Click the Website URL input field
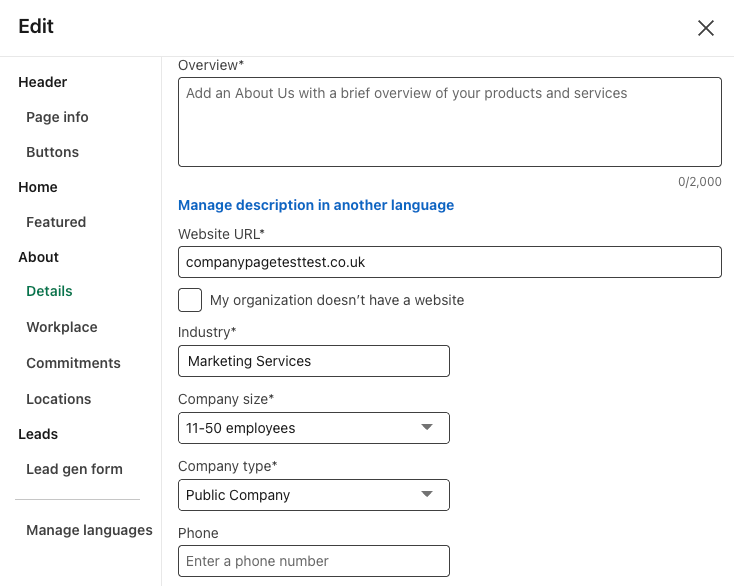This screenshot has width=734, height=586. [449, 262]
